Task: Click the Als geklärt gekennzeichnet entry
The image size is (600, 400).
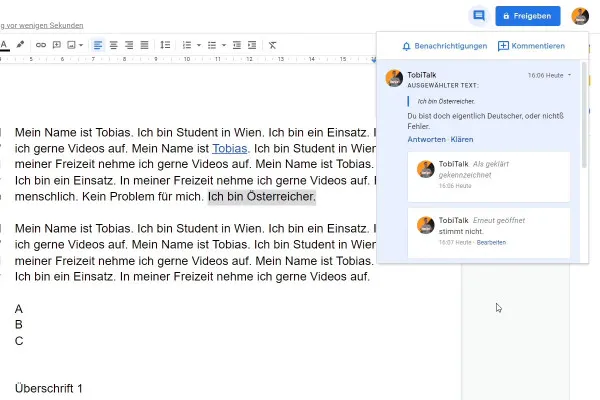Action: pyautogui.click(x=489, y=176)
